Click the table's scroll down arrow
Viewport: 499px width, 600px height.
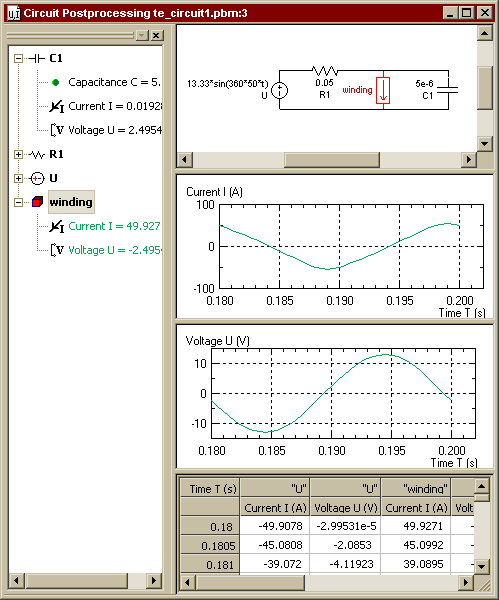481,566
